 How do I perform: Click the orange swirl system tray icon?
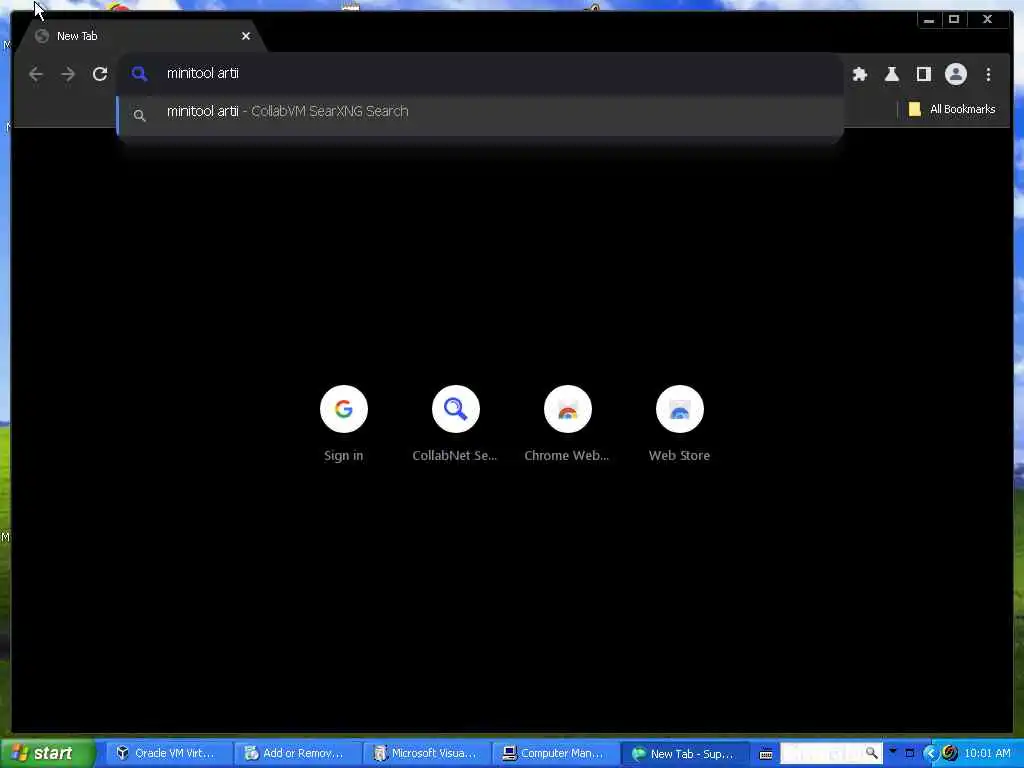[950, 753]
